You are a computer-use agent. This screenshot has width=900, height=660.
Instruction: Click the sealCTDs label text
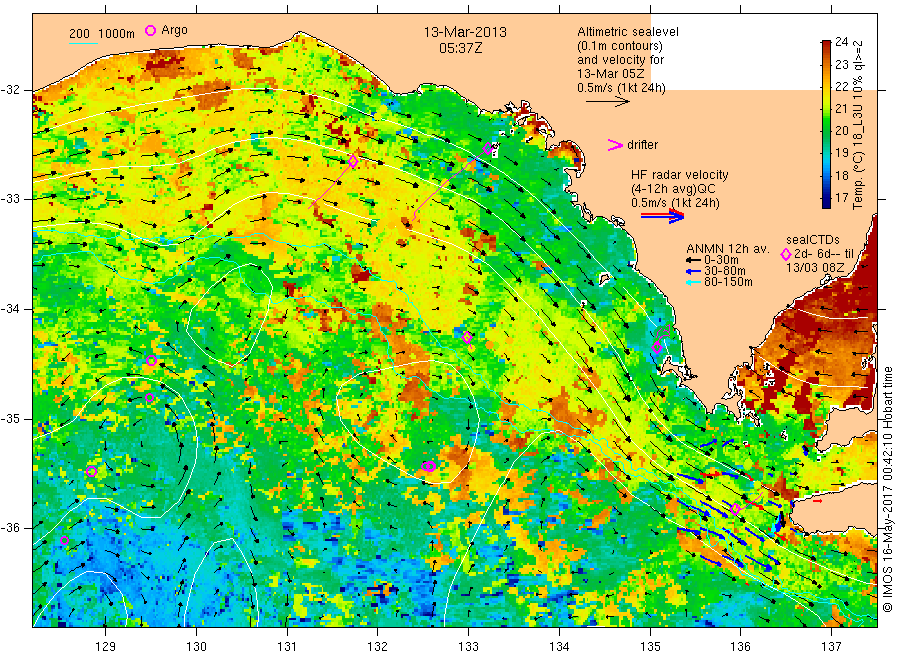point(812,240)
